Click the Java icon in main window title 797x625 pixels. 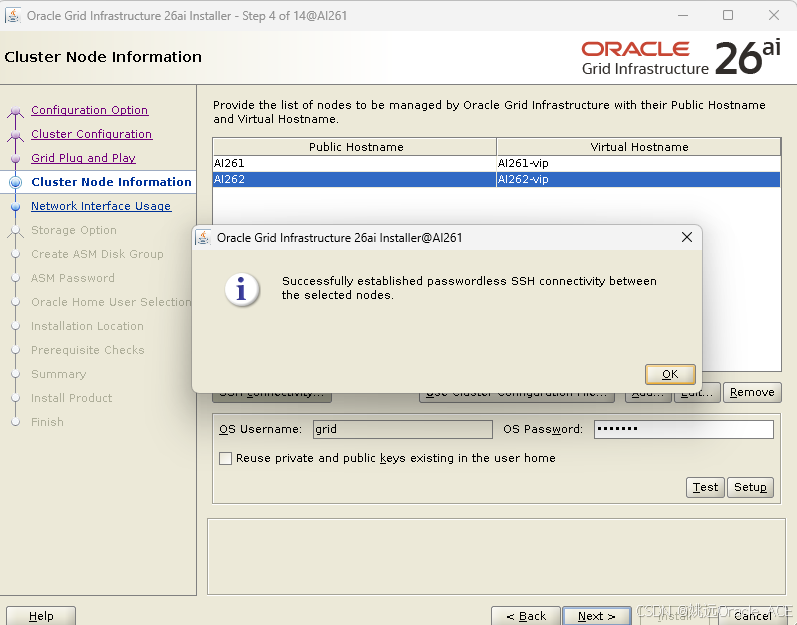point(13,15)
